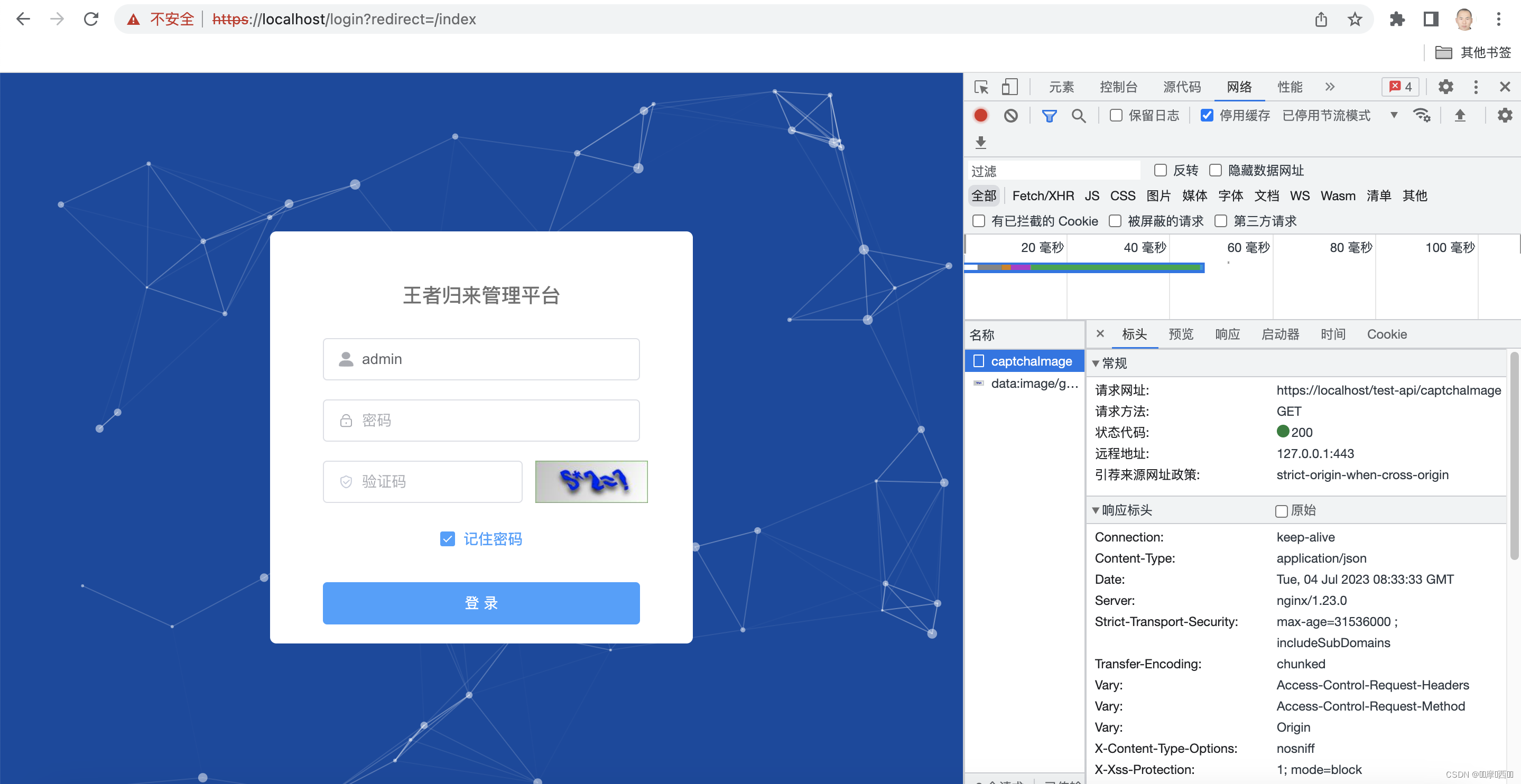Click the 密码 password field

pos(480,421)
